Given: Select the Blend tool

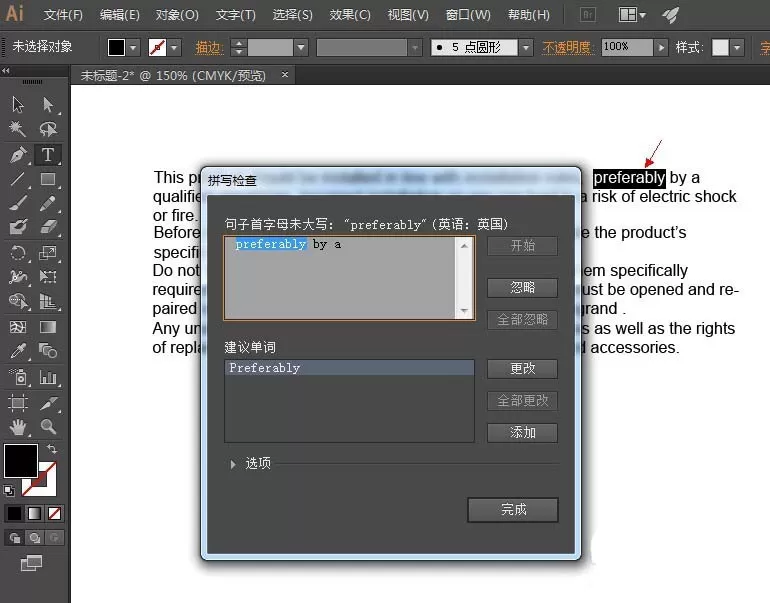Looking at the screenshot, I should tap(48, 351).
